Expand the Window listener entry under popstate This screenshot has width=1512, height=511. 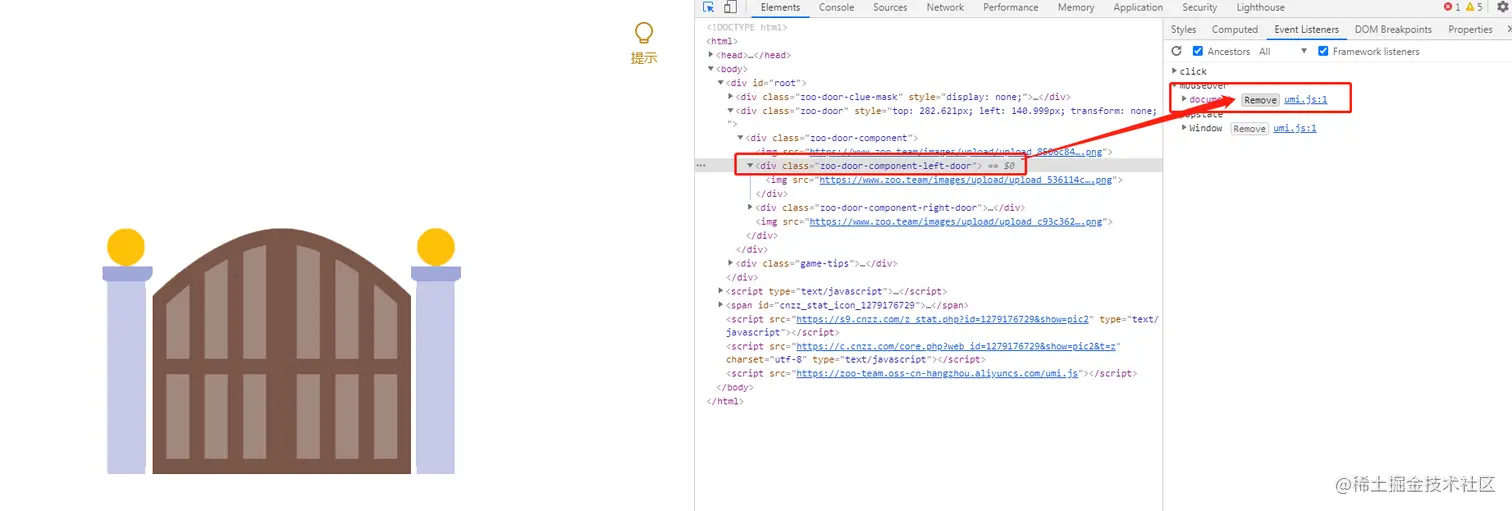click(x=1184, y=128)
